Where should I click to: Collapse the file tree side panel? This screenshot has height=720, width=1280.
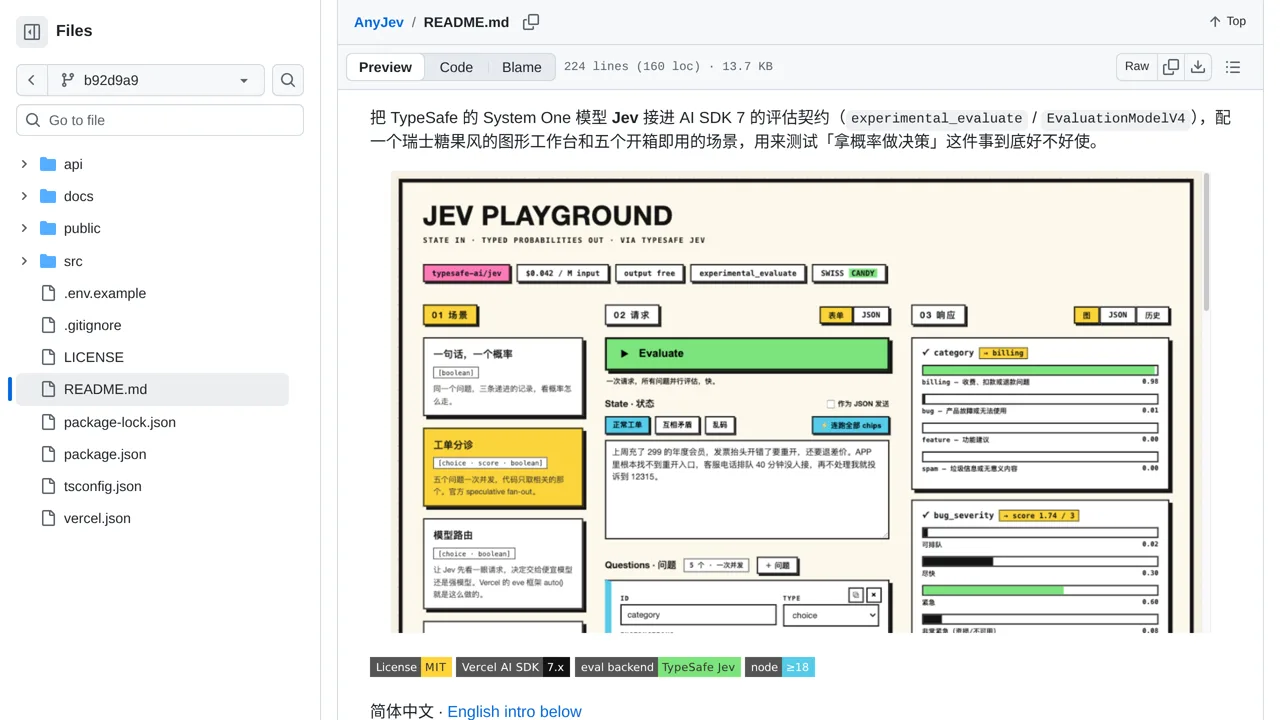click(x=32, y=32)
